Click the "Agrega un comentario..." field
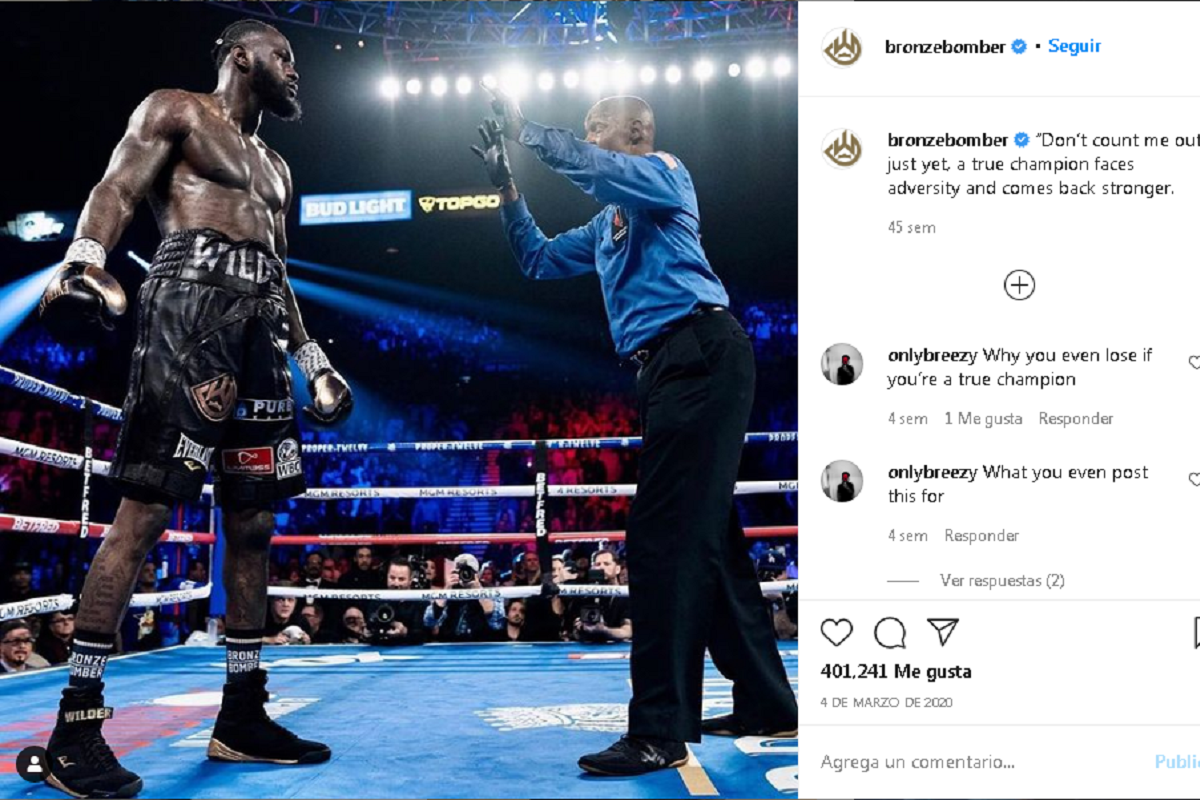 click(980, 762)
